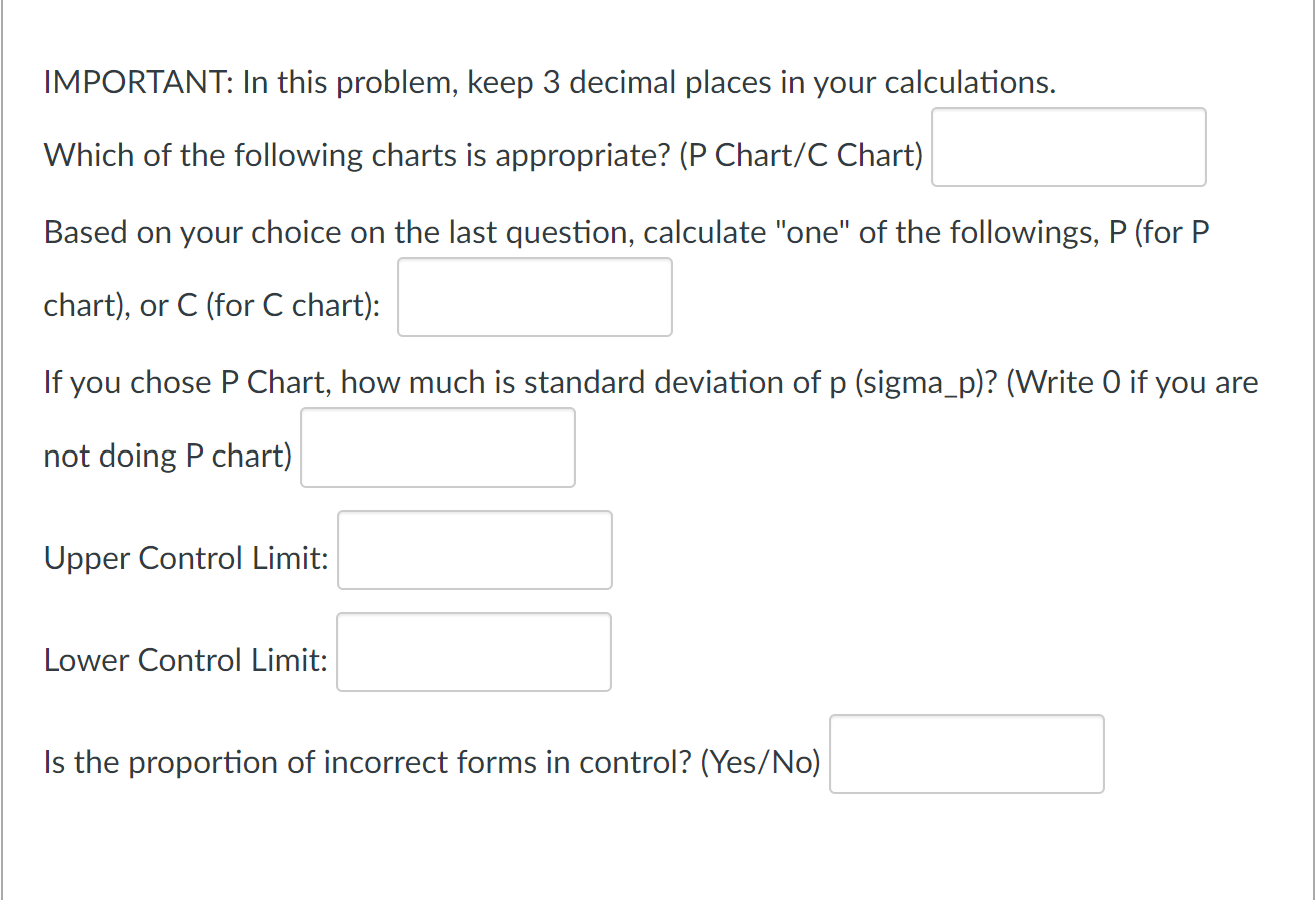Click the '(Yes/No)' hint text
Viewport: 1316px width, 900px height.
click(x=760, y=763)
